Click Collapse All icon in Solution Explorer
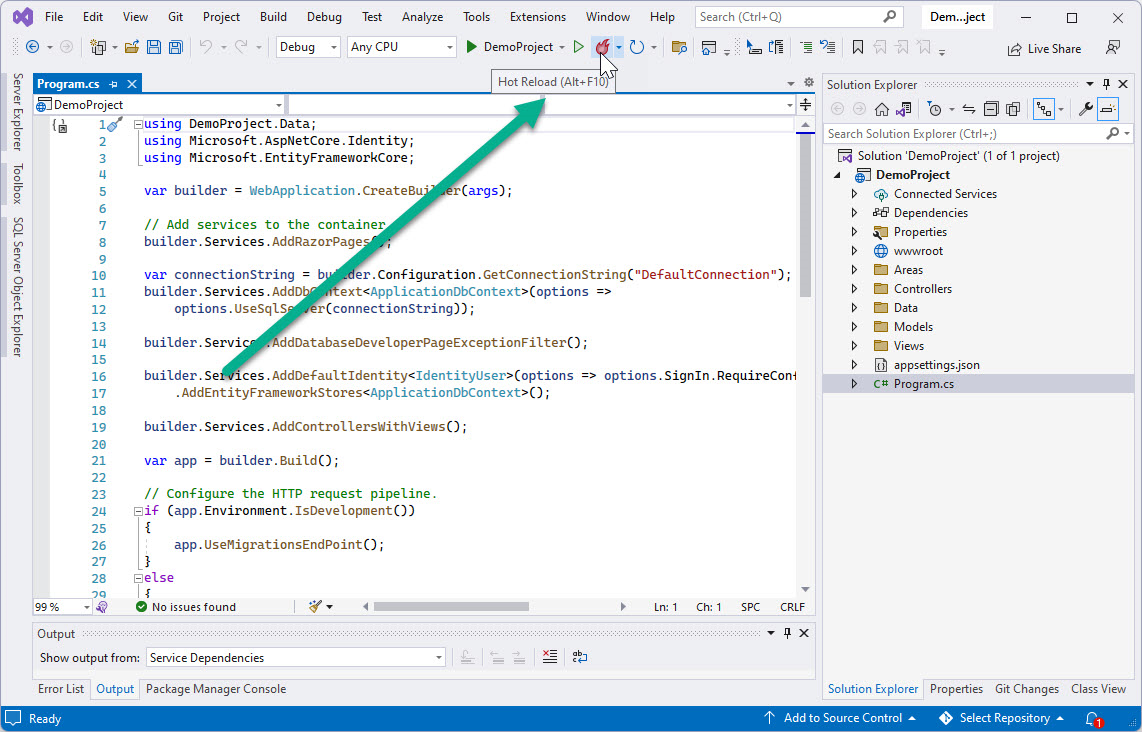 991,109
